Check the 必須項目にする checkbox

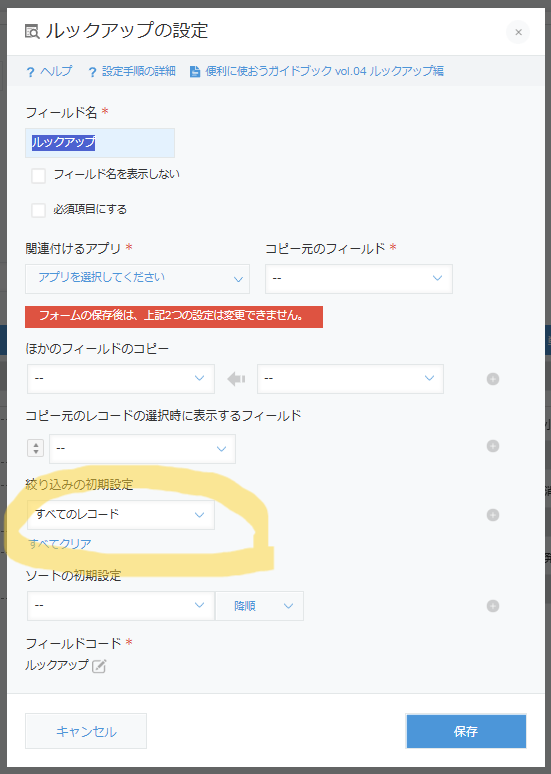[x=39, y=210]
